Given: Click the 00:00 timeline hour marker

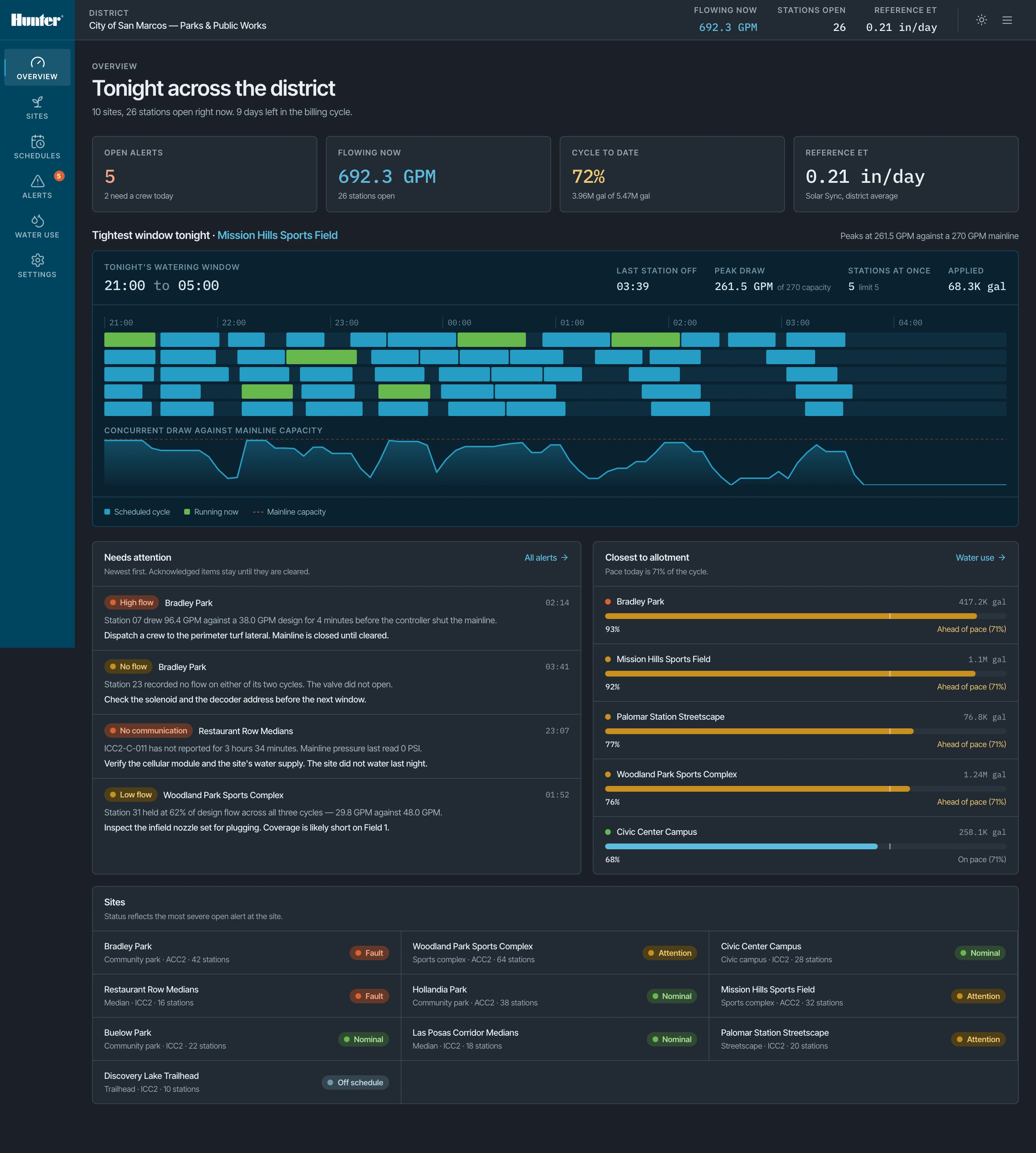Looking at the screenshot, I should tap(459, 323).
